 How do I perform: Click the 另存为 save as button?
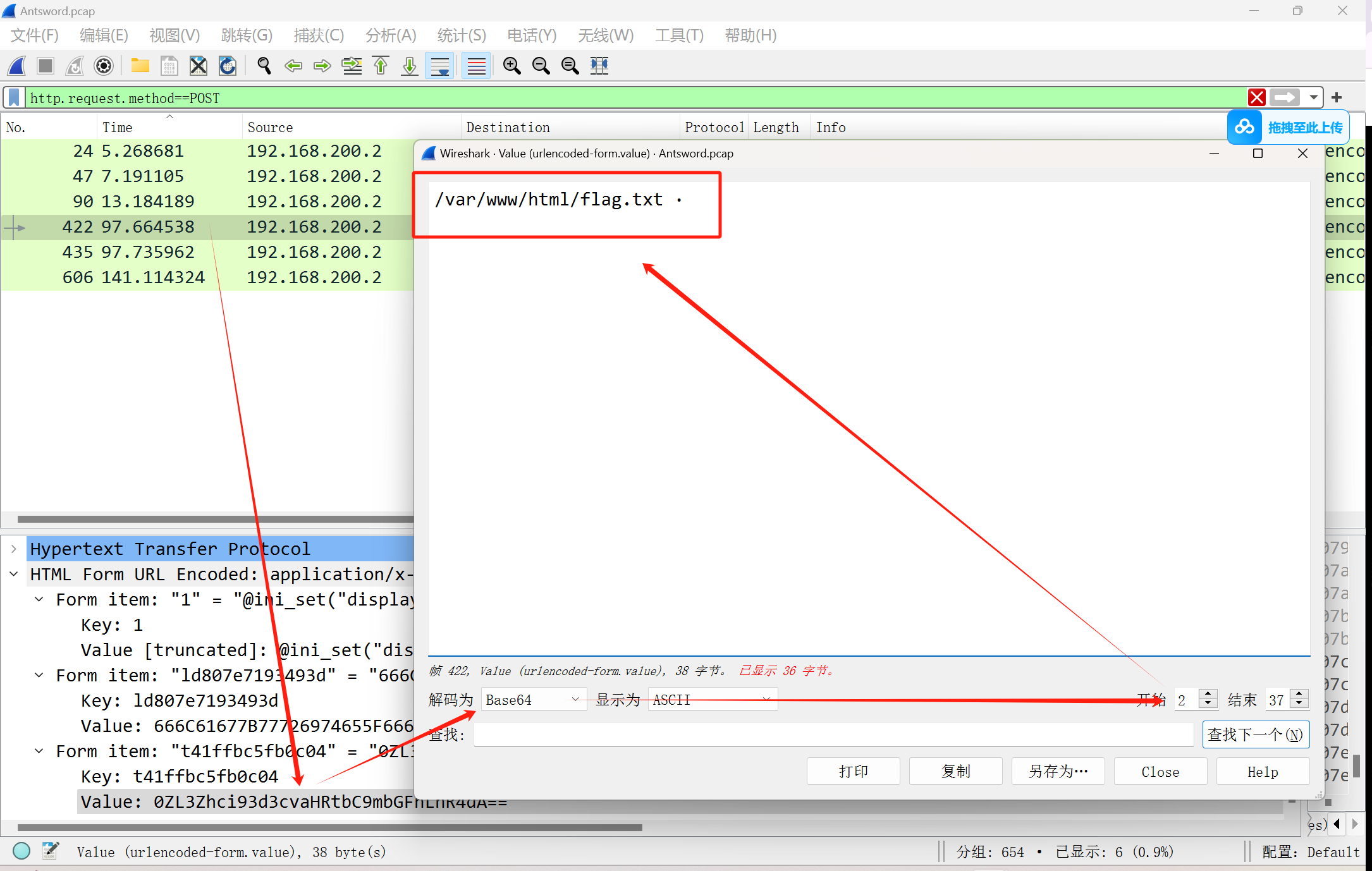1058,771
